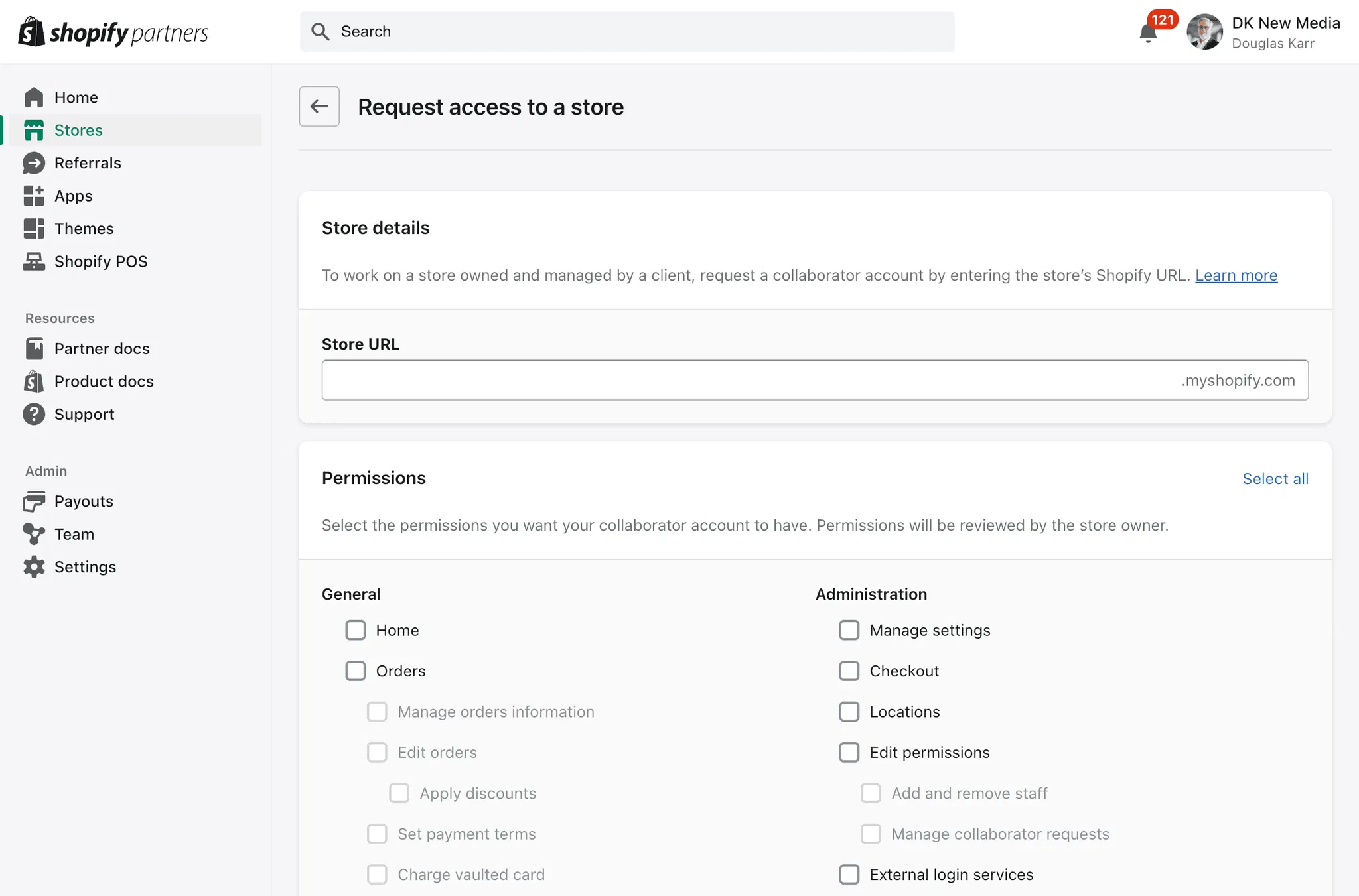Go to Partner docs in sidebar

click(x=102, y=349)
